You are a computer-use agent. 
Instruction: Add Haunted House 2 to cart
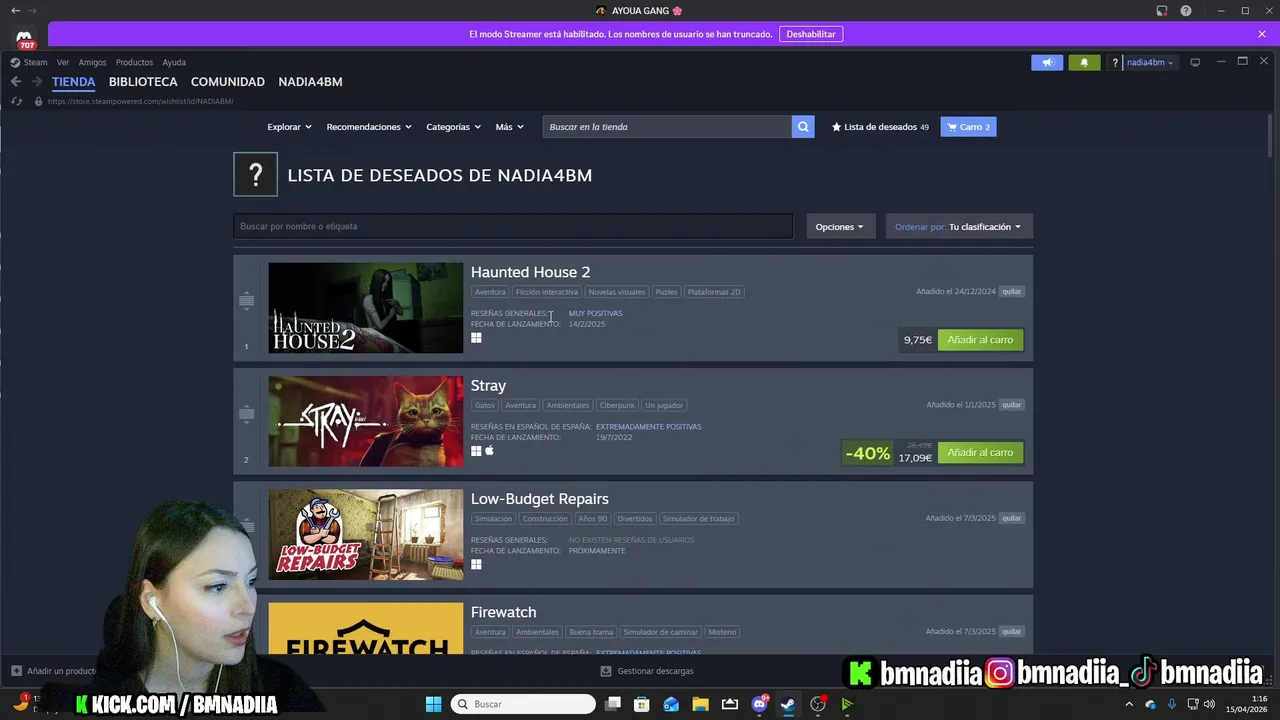(980, 340)
